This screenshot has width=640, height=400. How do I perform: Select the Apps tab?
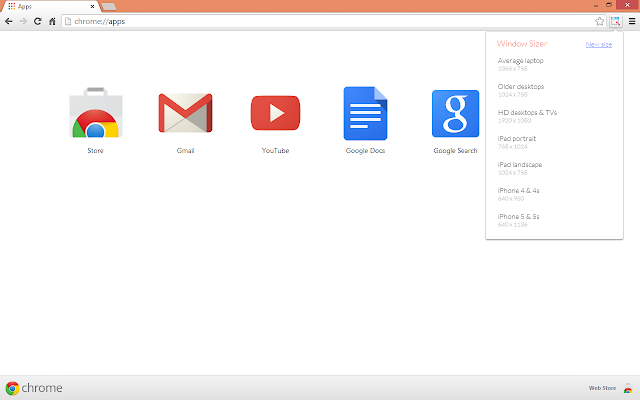click(51, 6)
